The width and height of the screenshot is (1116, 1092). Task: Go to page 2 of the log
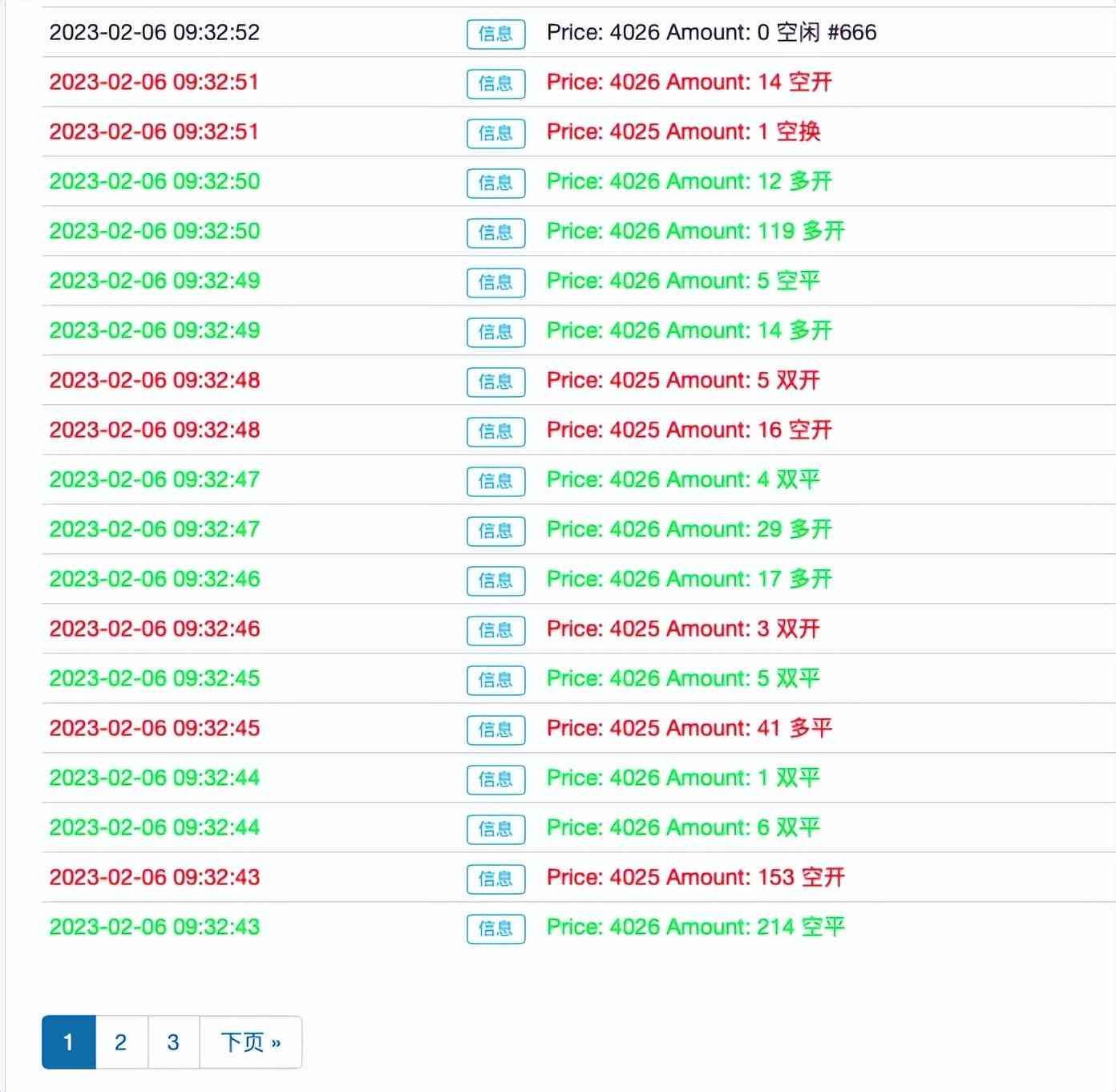[121, 1042]
